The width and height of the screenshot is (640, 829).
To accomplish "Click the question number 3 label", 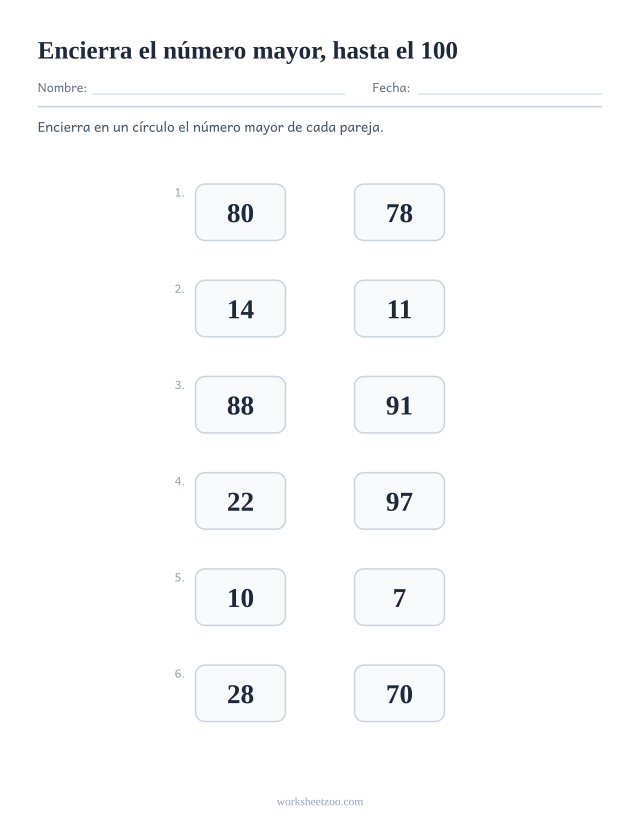I will (x=180, y=385).
